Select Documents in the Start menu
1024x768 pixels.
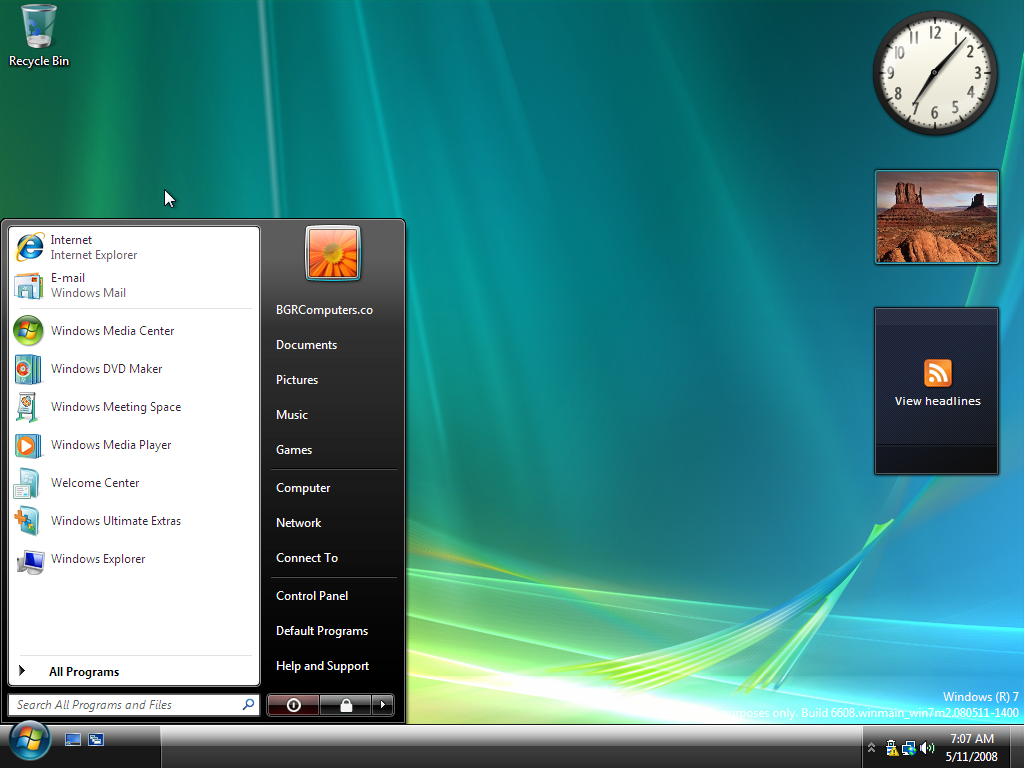pyautogui.click(x=306, y=345)
